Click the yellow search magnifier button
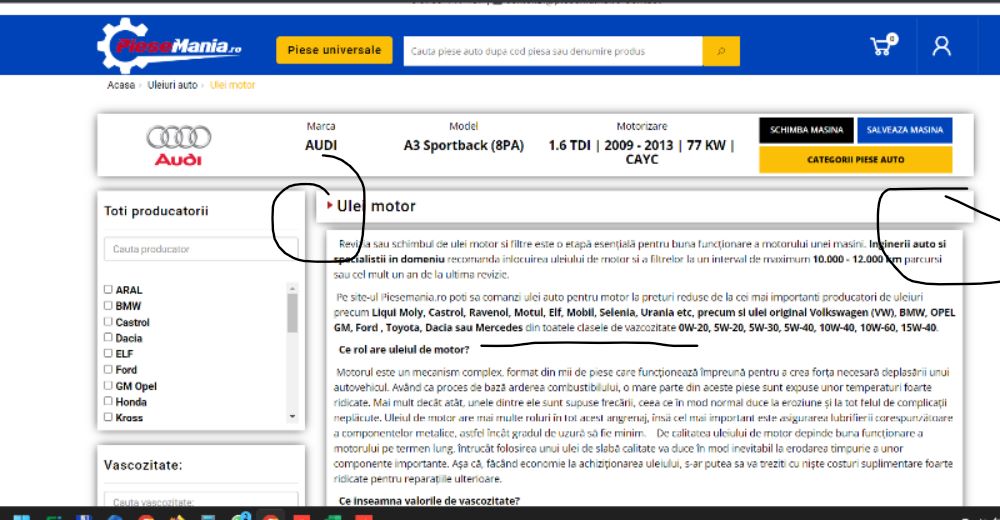The width and height of the screenshot is (1000, 520). click(x=721, y=51)
